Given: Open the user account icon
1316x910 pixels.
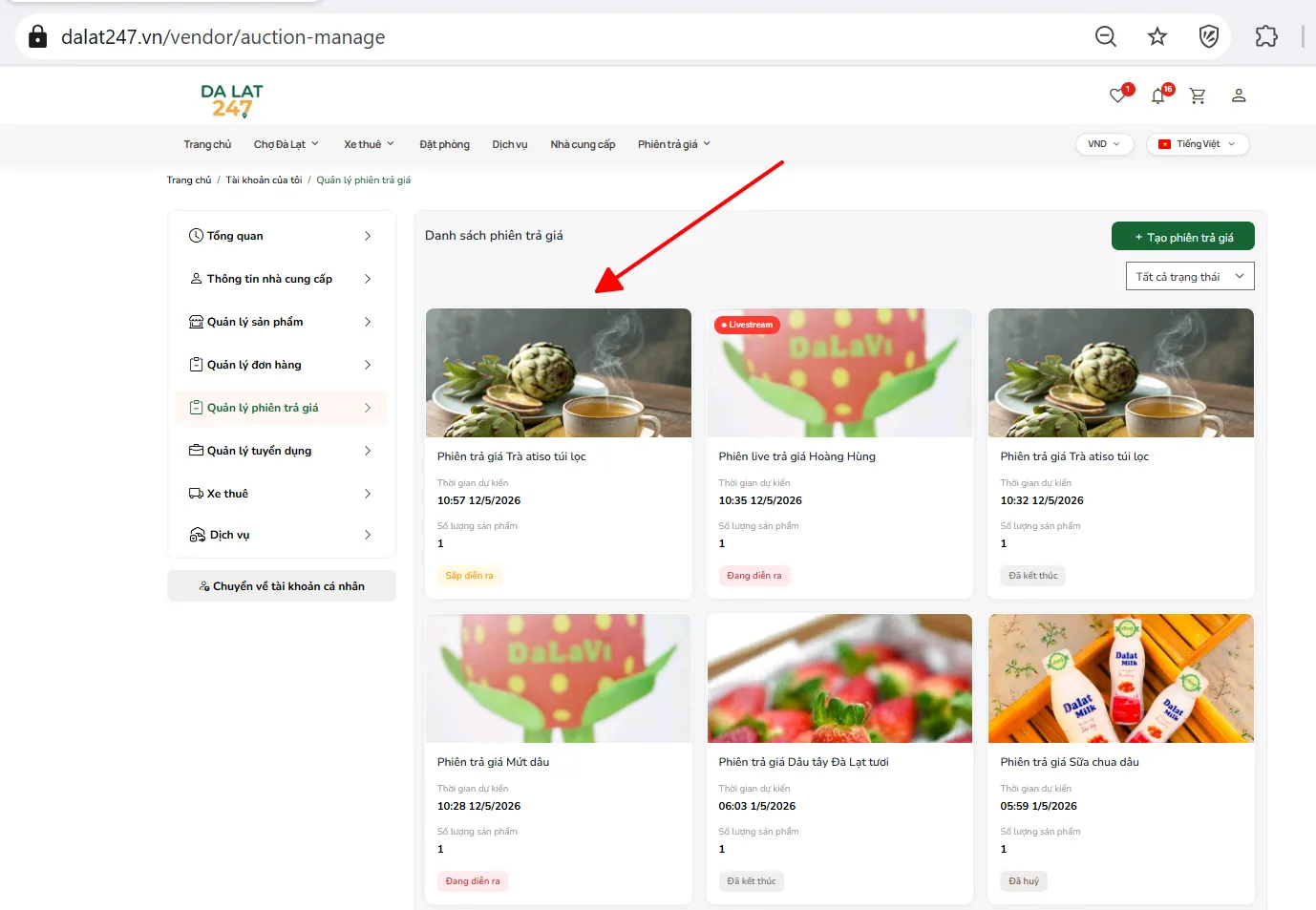Looking at the screenshot, I should (x=1239, y=95).
